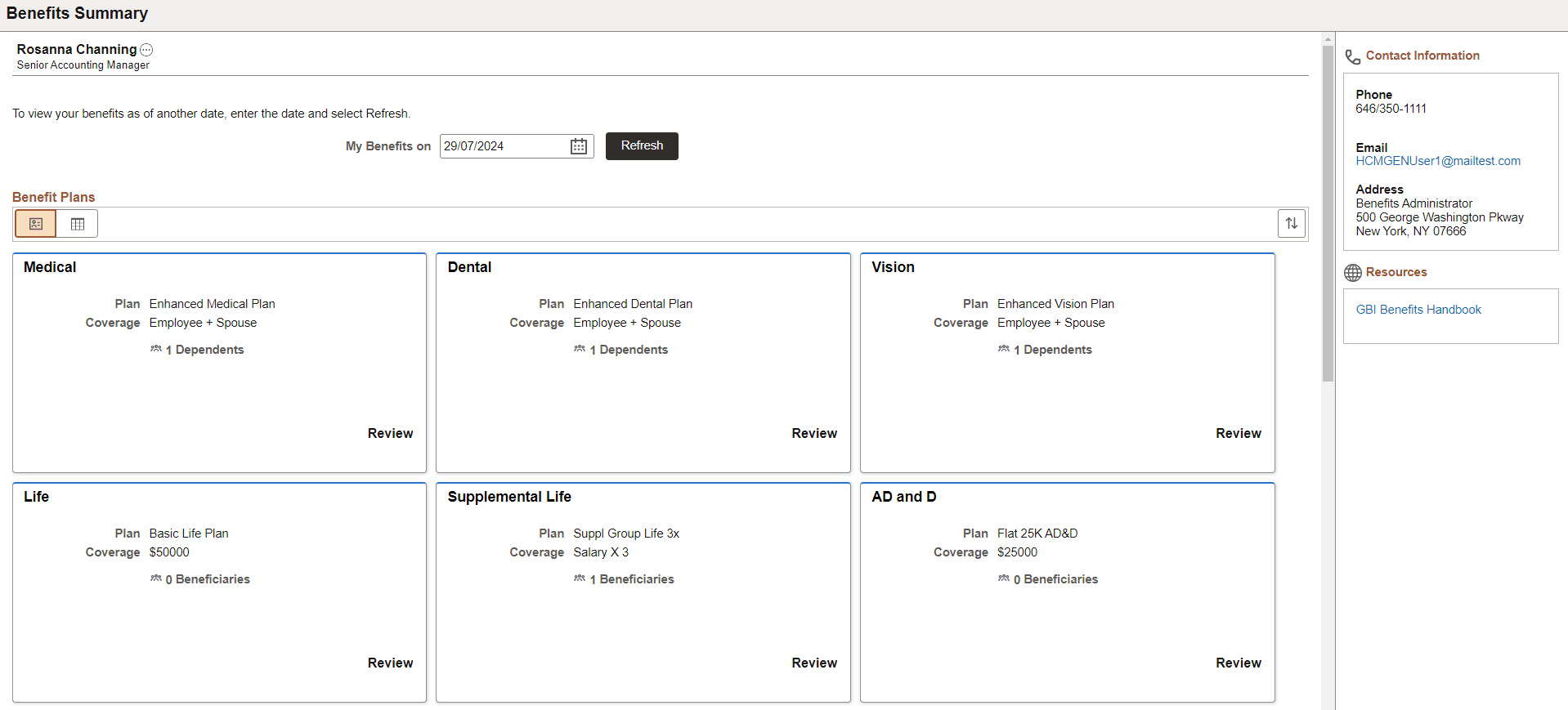1568x710 pixels.
Task: Click '1 Dependents' in Medical card
Action: [204, 350]
